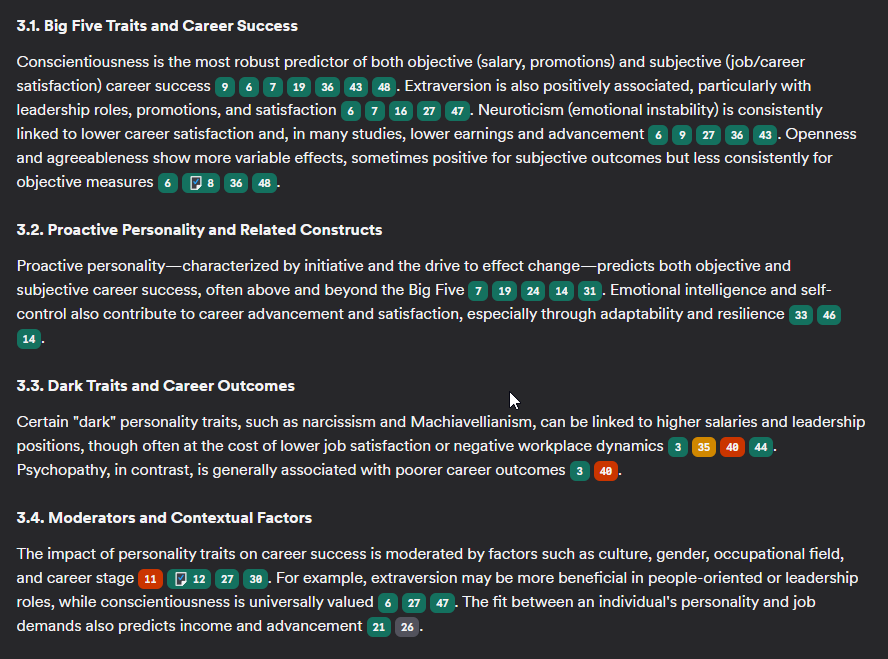
Task: Click the '3.1. Big Five Traits and Career Success' heading
Action: tap(157, 26)
